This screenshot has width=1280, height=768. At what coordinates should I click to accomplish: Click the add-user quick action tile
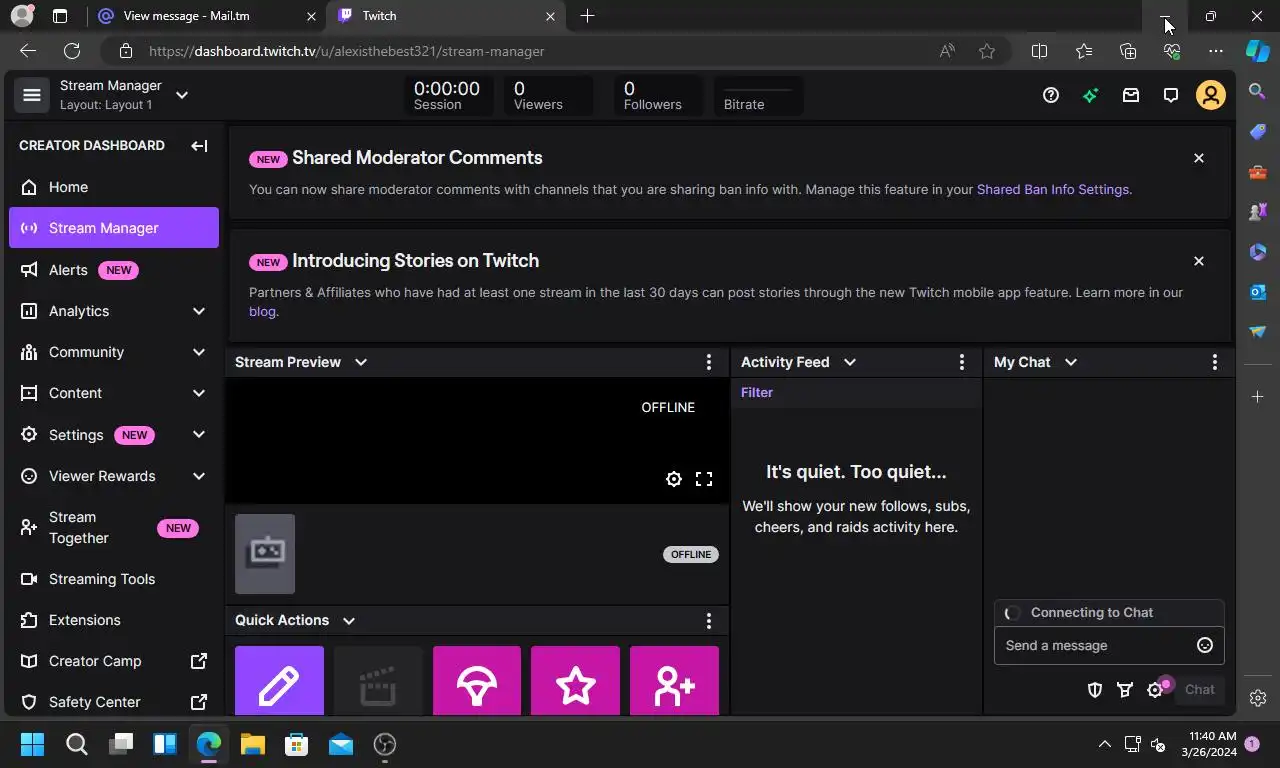click(674, 681)
